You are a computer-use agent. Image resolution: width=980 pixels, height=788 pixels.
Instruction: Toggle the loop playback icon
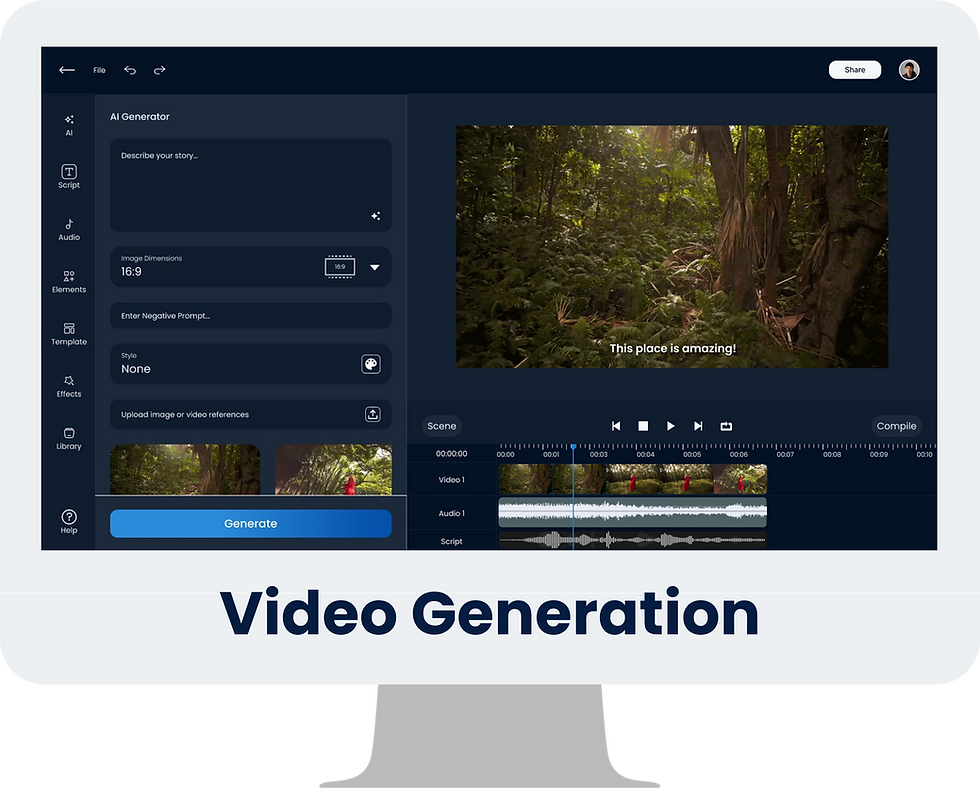pos(726,426)
